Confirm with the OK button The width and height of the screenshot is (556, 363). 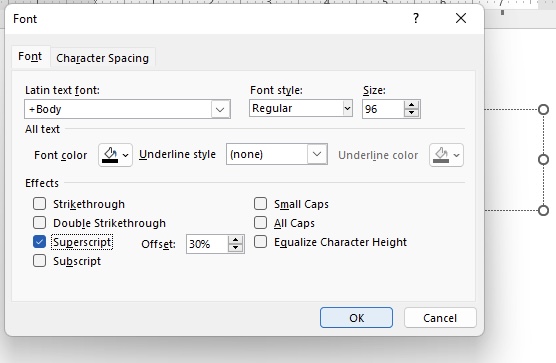(356, 318)
